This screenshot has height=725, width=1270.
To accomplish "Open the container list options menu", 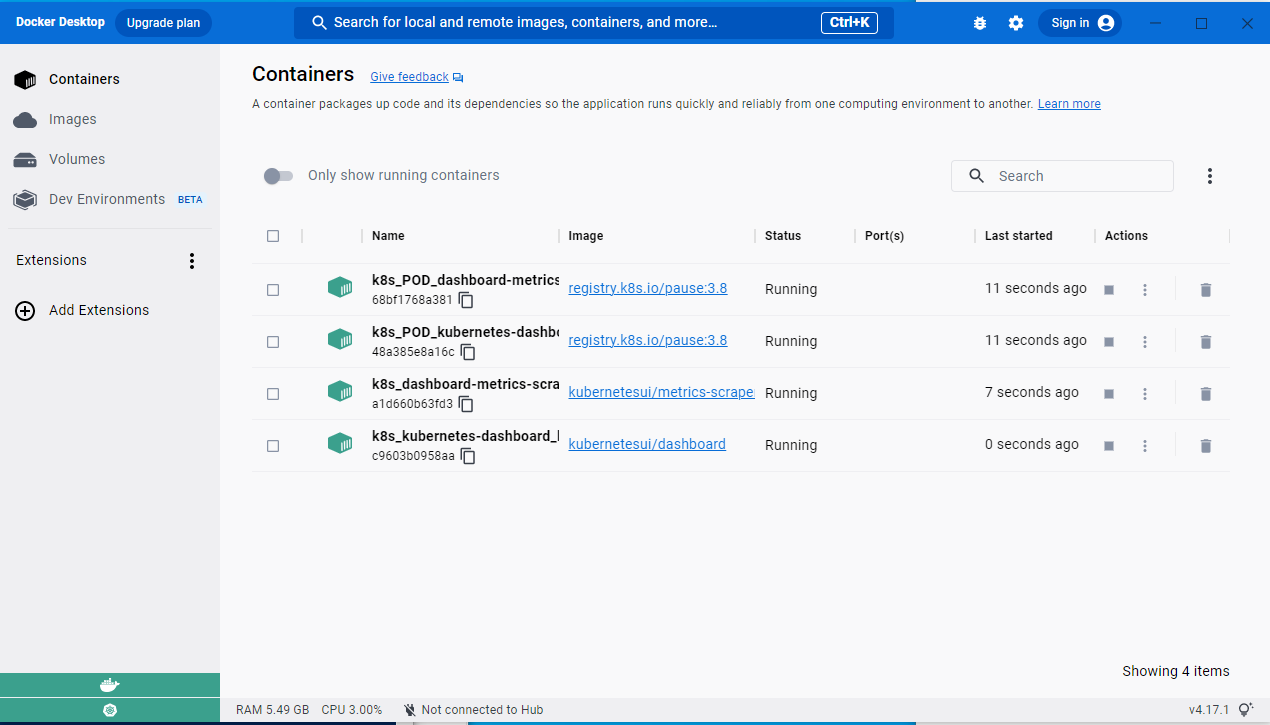I will (1210, 175).
